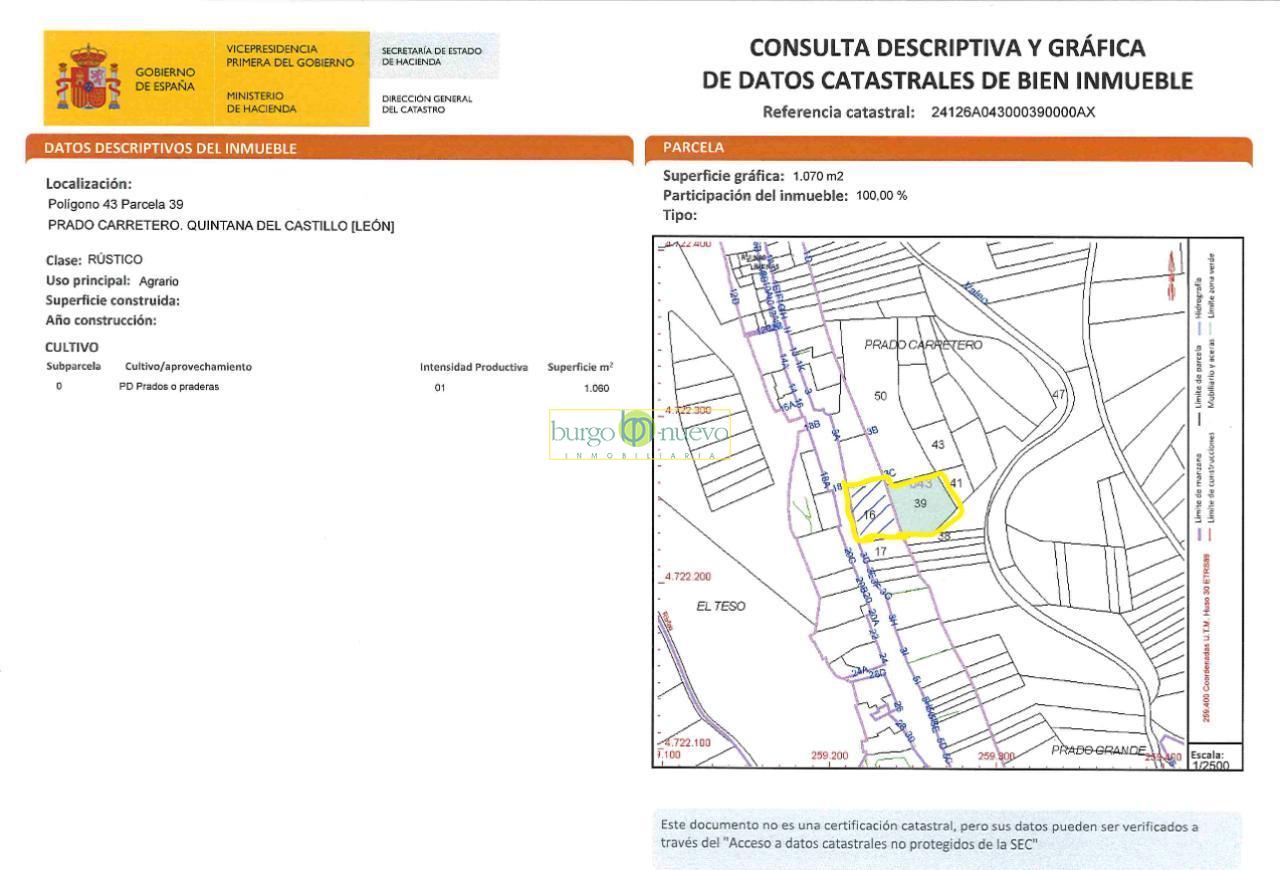Click the Spanish coat of arms emblem
Screen dimensions: 1280x870
pyautogui.click(x=87, y=78)
